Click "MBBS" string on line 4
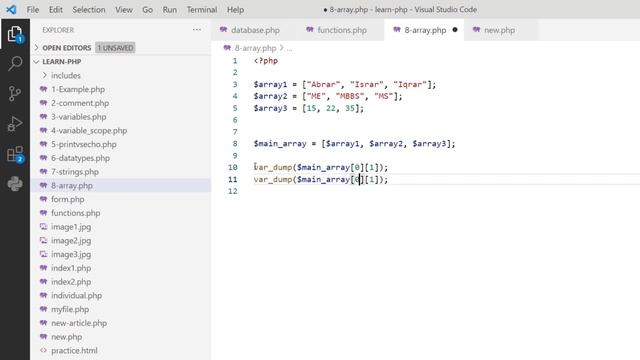 coord(350,96)
